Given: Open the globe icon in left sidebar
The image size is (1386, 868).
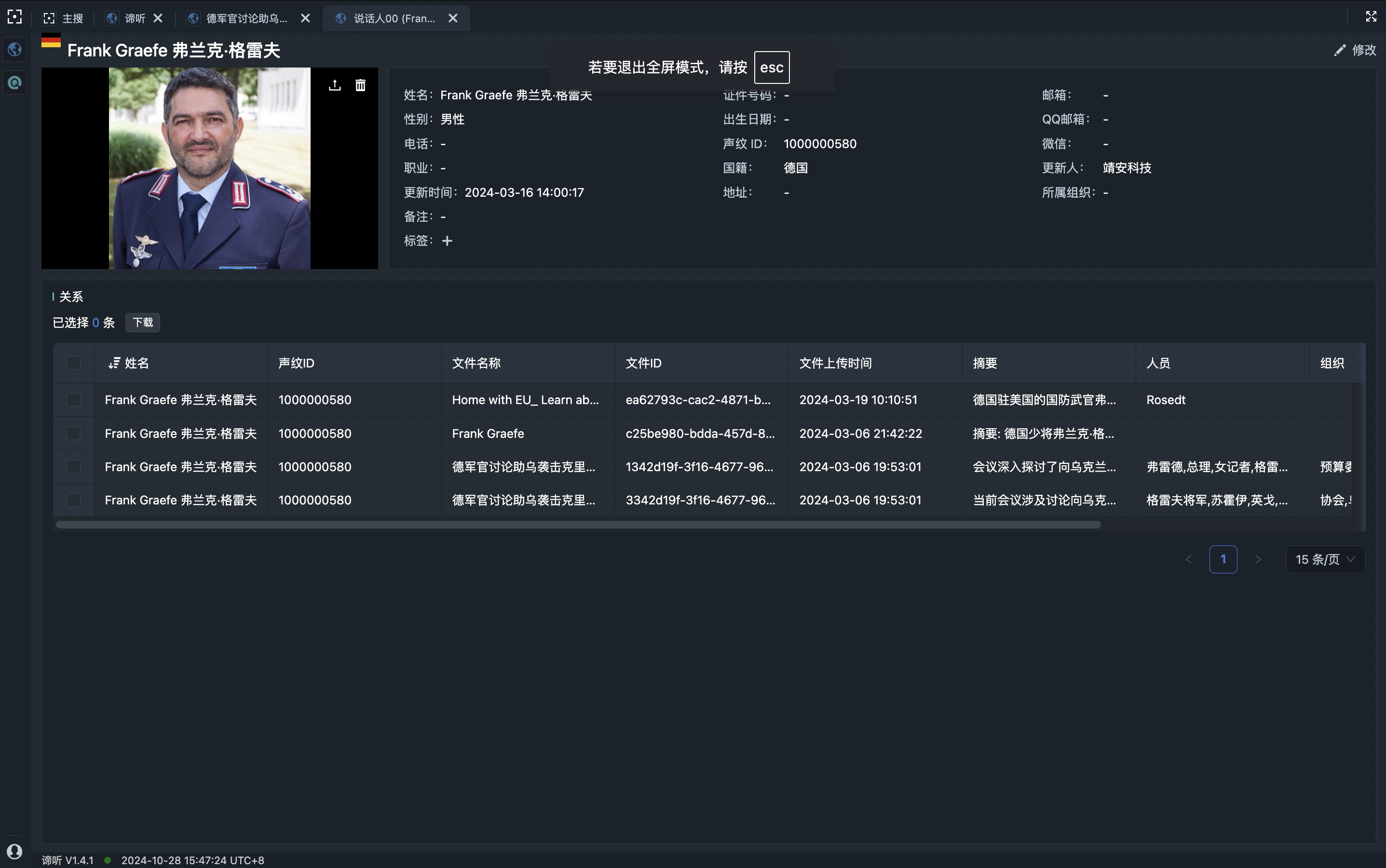Looking at the screenshot, I should tap(15, 49).
